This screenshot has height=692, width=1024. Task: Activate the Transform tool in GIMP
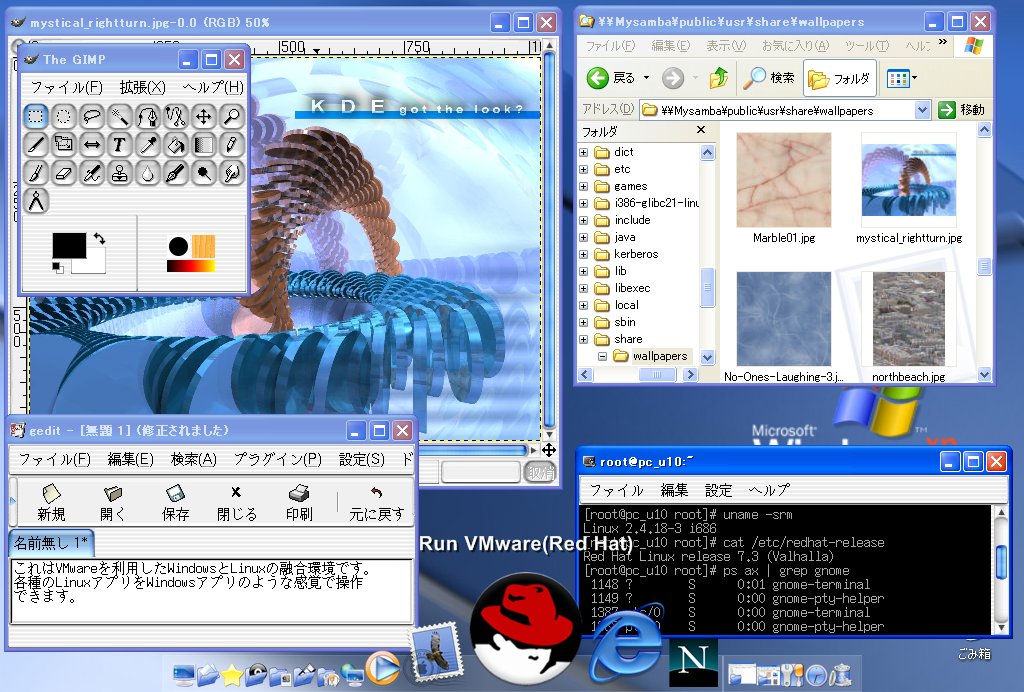[x=63, y=144]
